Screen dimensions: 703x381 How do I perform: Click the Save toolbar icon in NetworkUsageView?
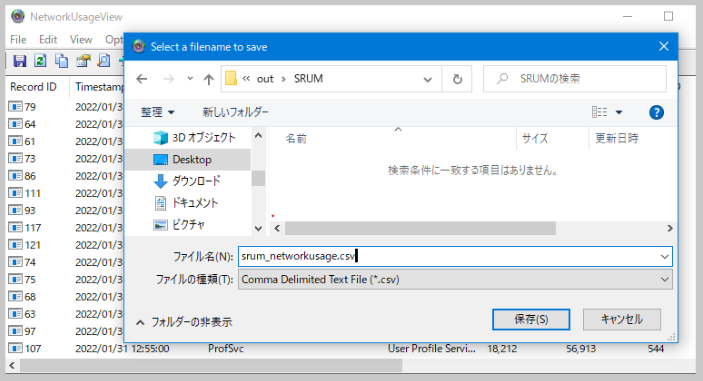(20, 61)
